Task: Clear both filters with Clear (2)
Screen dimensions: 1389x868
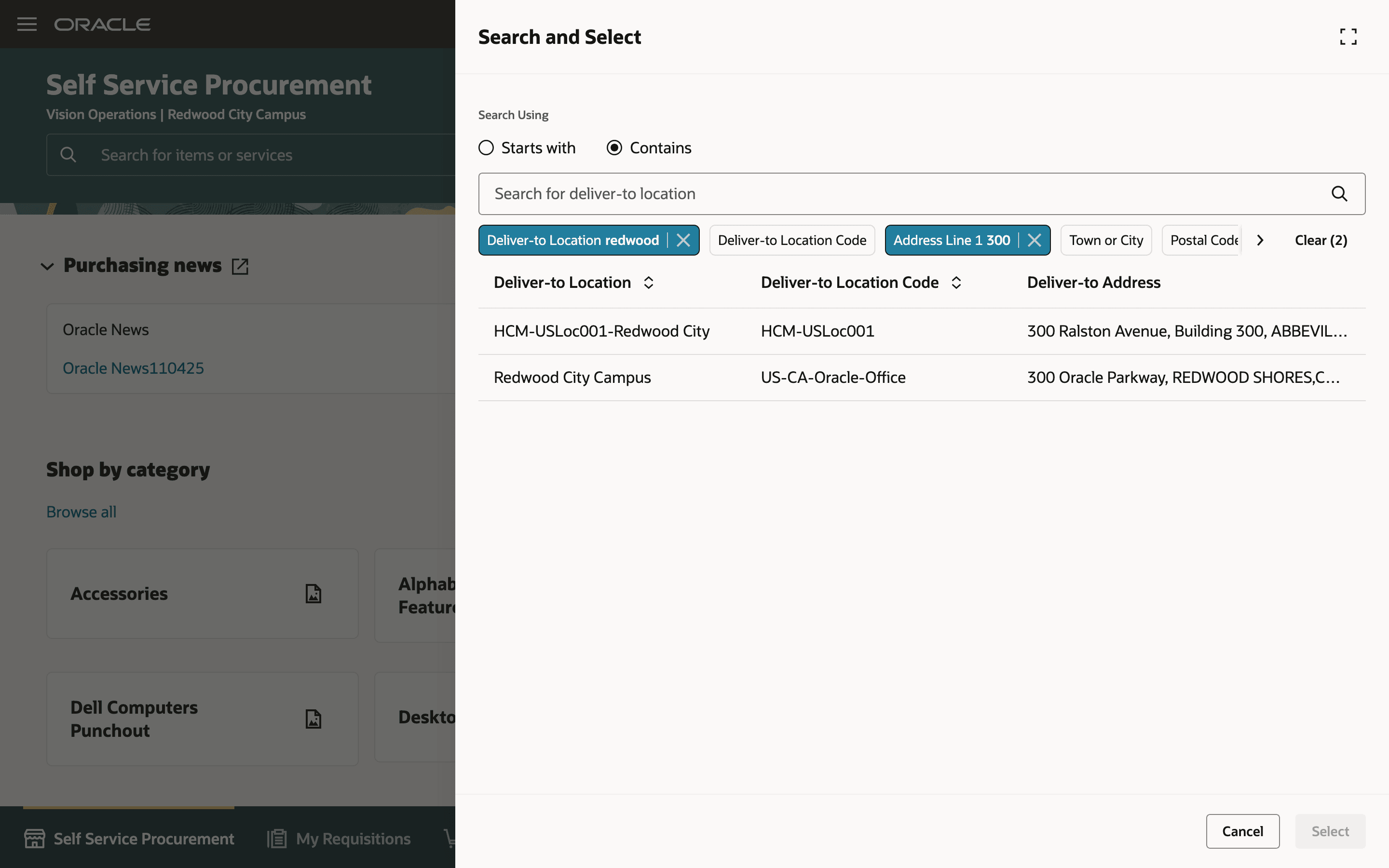Action: [1321, 240]
